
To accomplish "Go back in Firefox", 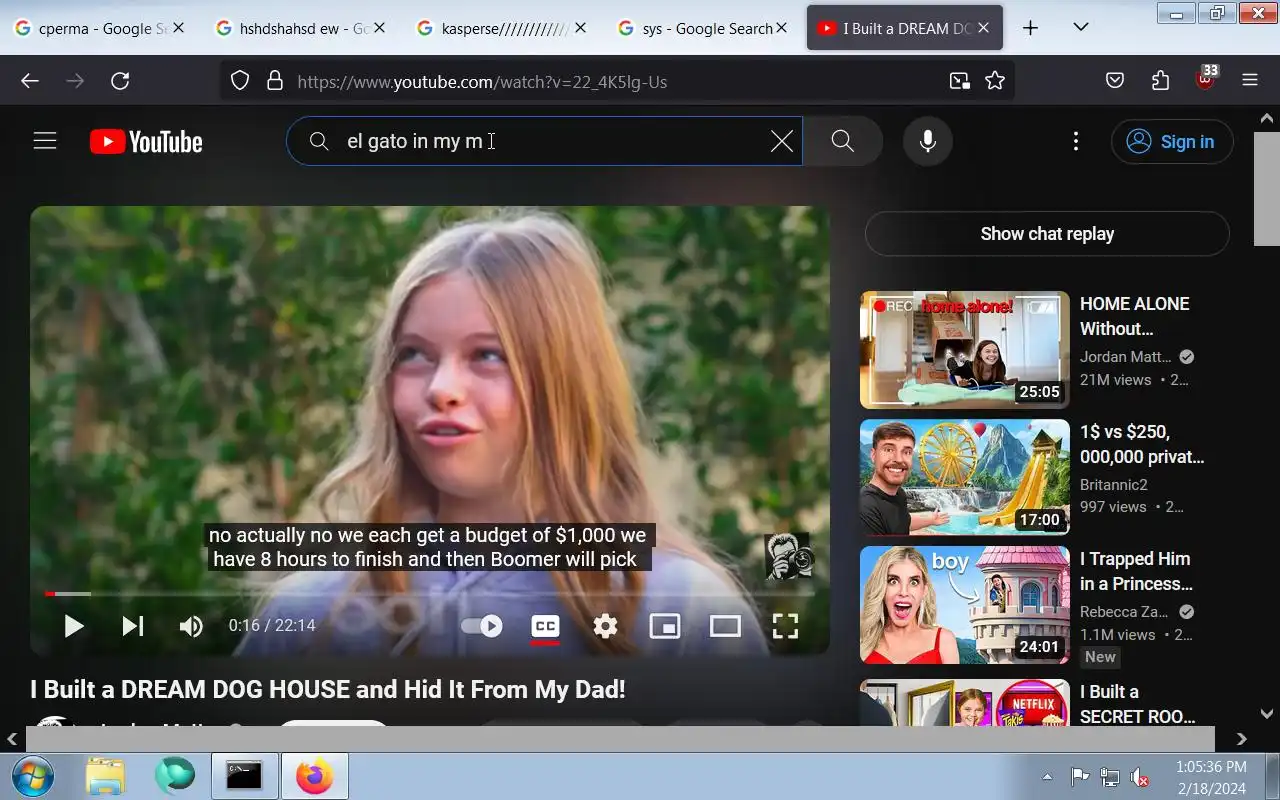I will [30, 81].
